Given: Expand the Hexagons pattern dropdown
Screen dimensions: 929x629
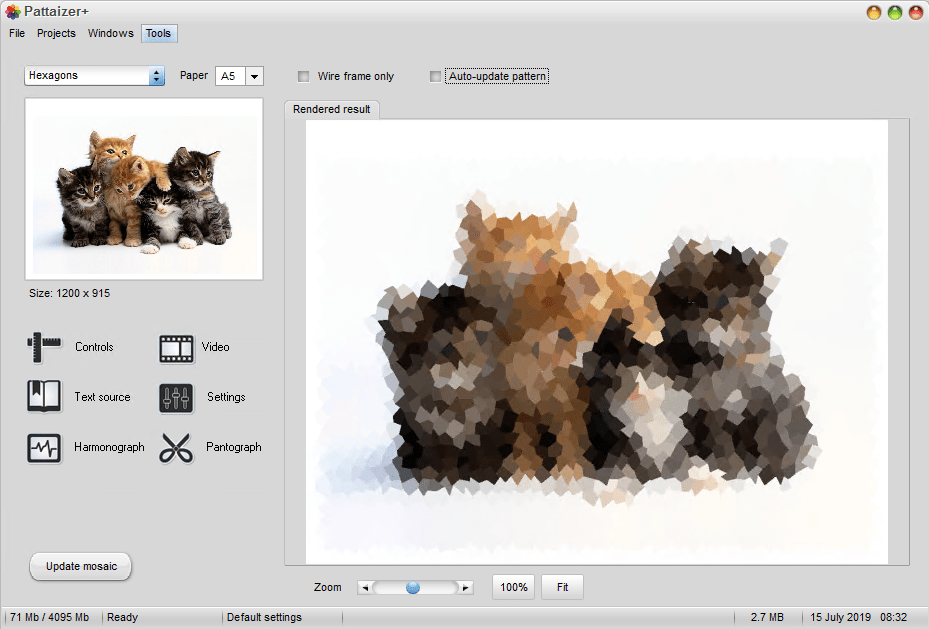Looking at the screenshot, I should [x=156, y=76].
